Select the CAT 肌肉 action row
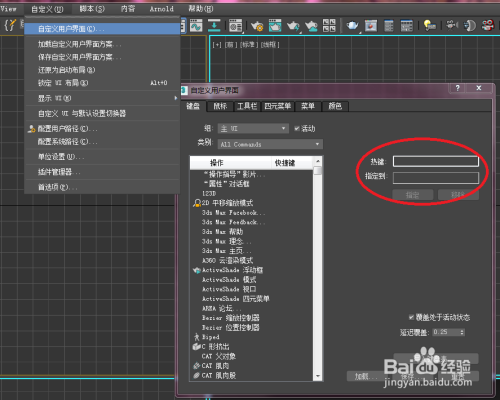Viewport: 500px width, 400px height. pyautogui.click(x=251, y=366)
